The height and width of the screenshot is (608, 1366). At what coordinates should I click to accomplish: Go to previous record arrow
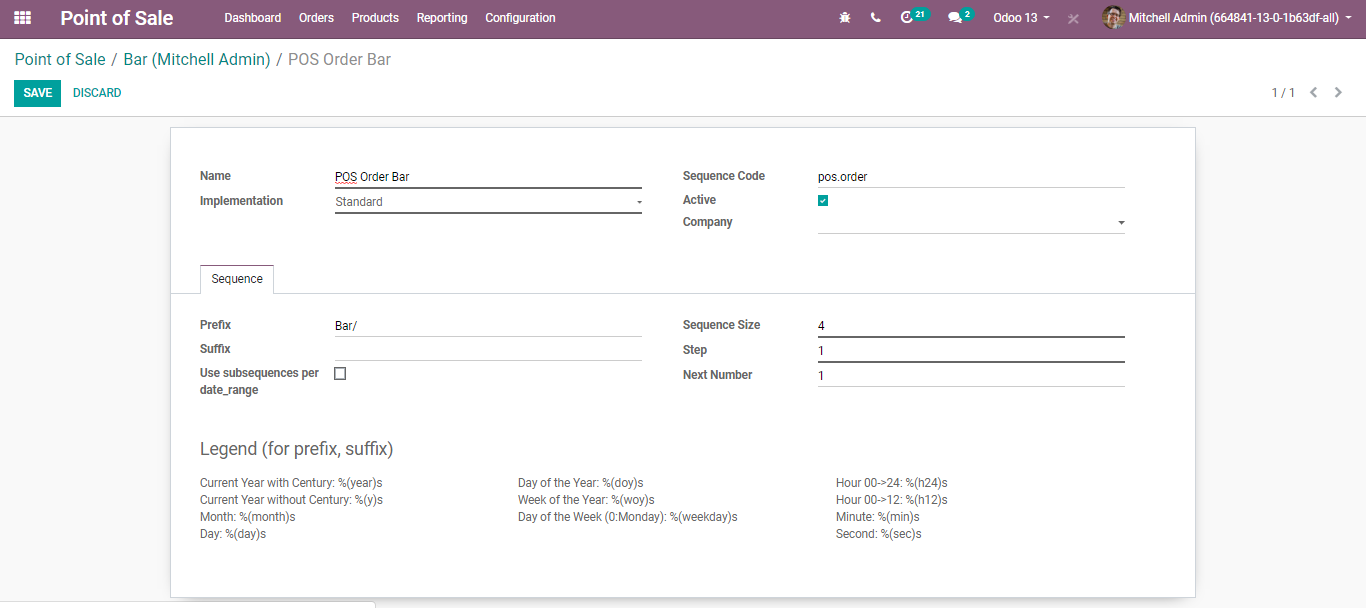click(1314, 93)
